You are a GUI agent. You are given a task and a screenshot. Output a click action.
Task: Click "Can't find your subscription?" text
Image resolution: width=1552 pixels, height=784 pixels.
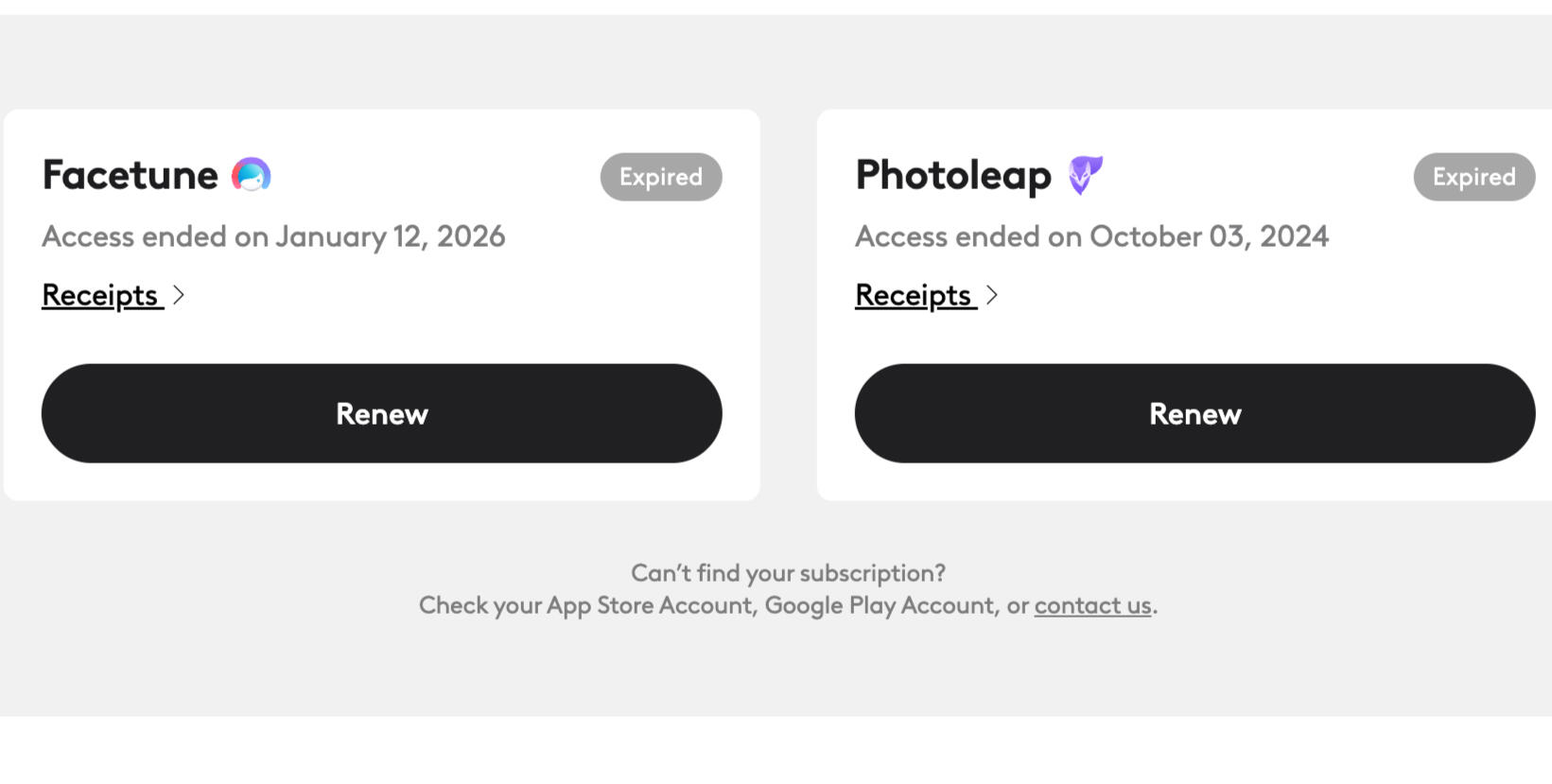788,573
